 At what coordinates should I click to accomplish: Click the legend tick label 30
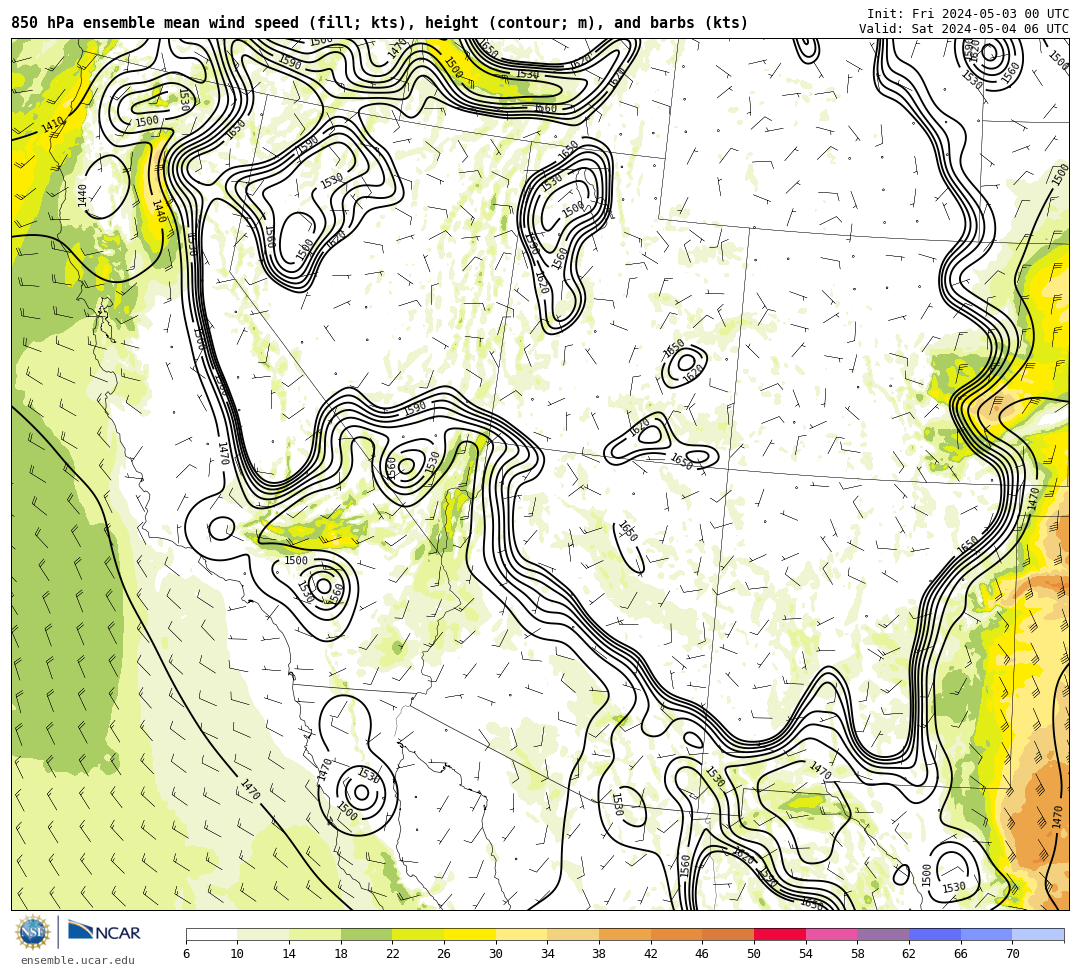(495, 954)
